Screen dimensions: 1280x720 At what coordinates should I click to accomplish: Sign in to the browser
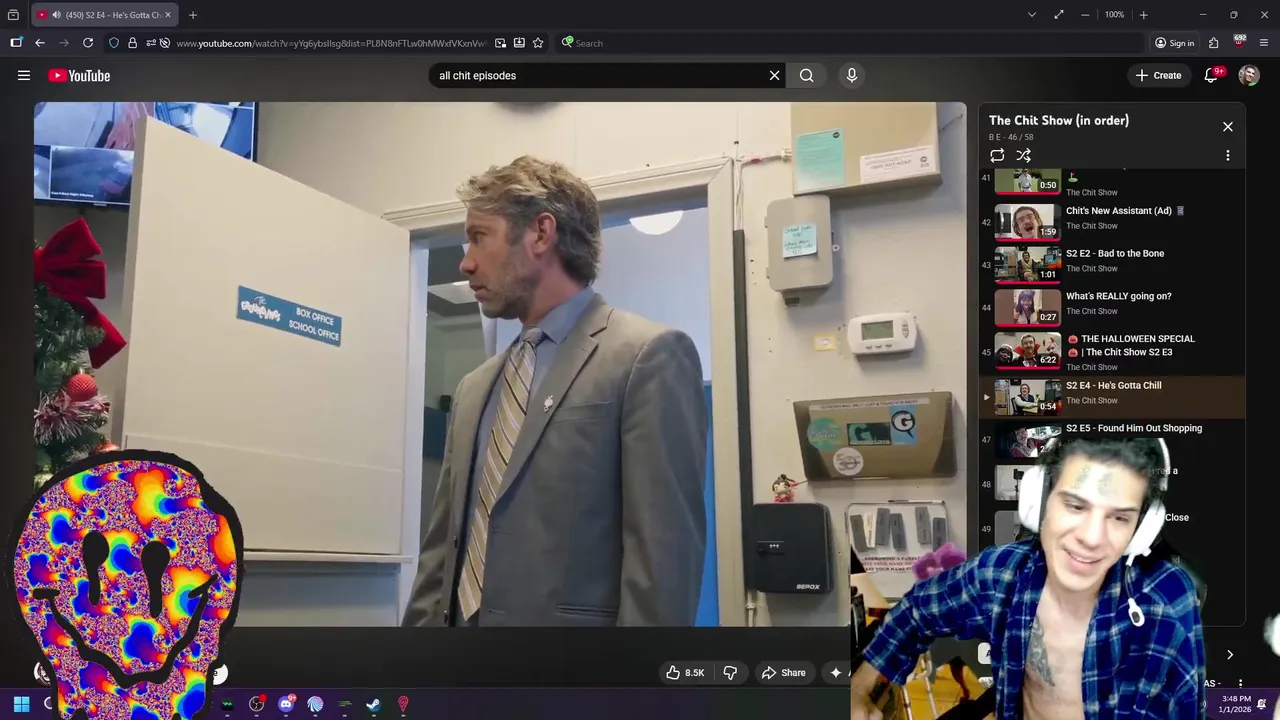click(1174, 43)
